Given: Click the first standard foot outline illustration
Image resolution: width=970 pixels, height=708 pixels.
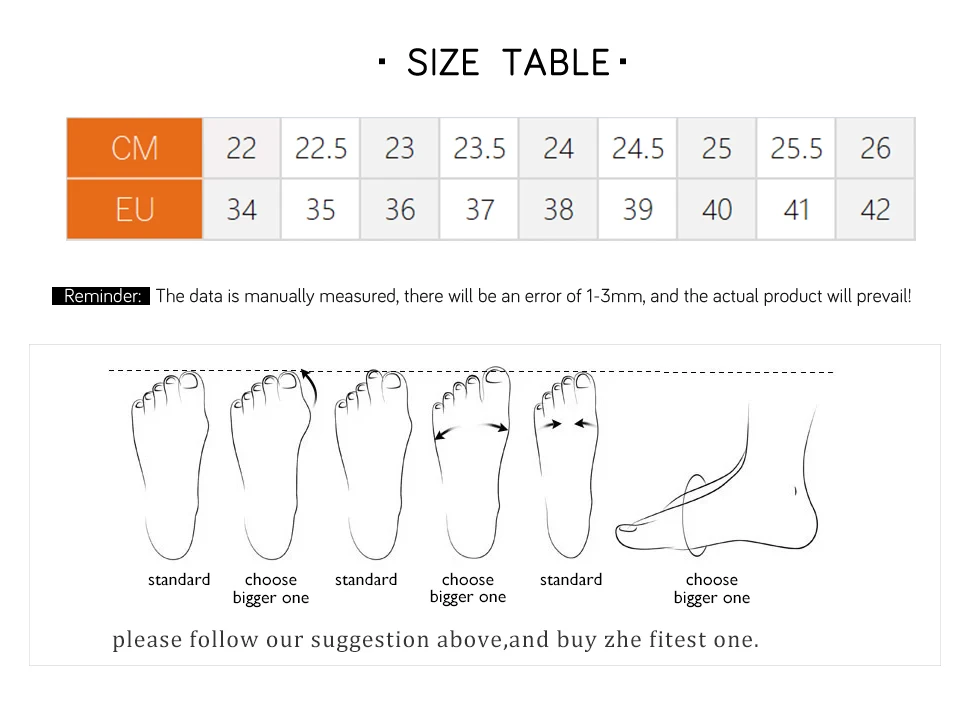Looking at the screenshot, I should (x=169, y=465).
